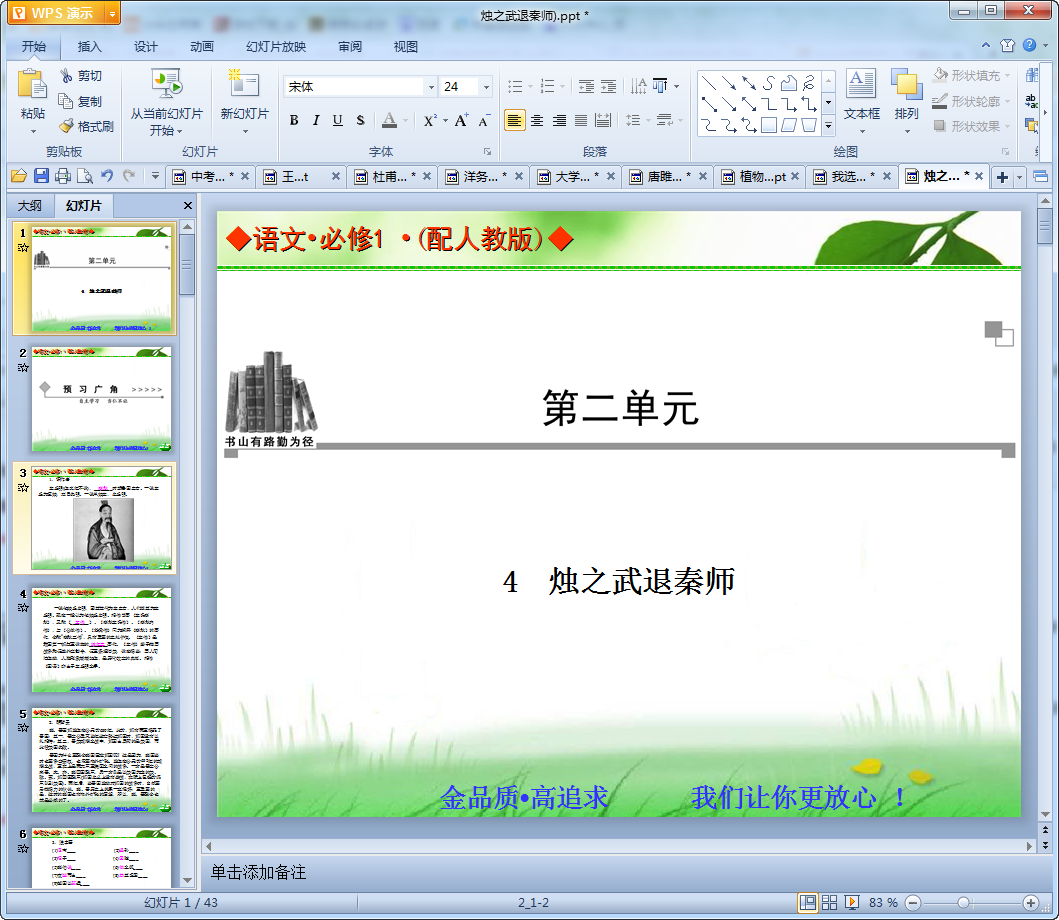Click zoom out minus button
This screenshot has height=920, width=1059.
pyautogui.click(x=912, y=902)
